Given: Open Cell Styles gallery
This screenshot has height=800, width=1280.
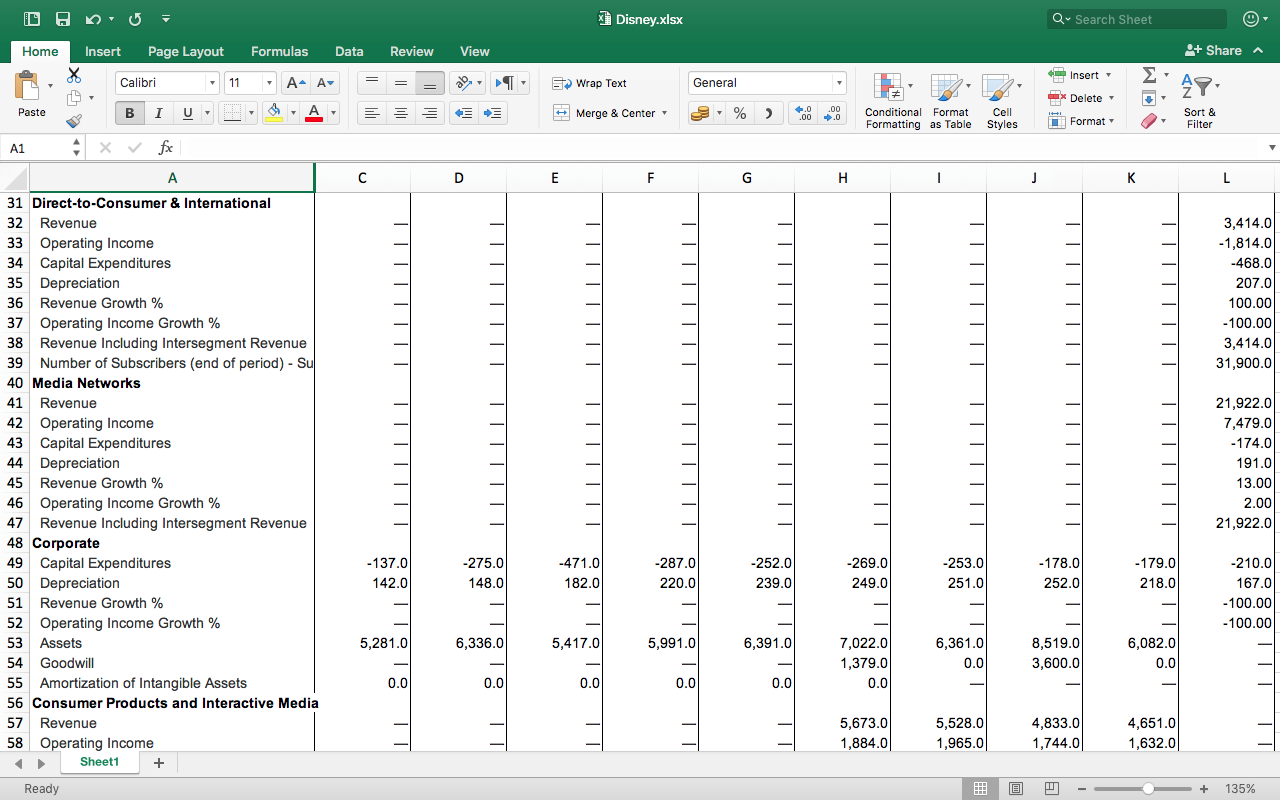Looking at the screenshot, I should click(1002, 100).
